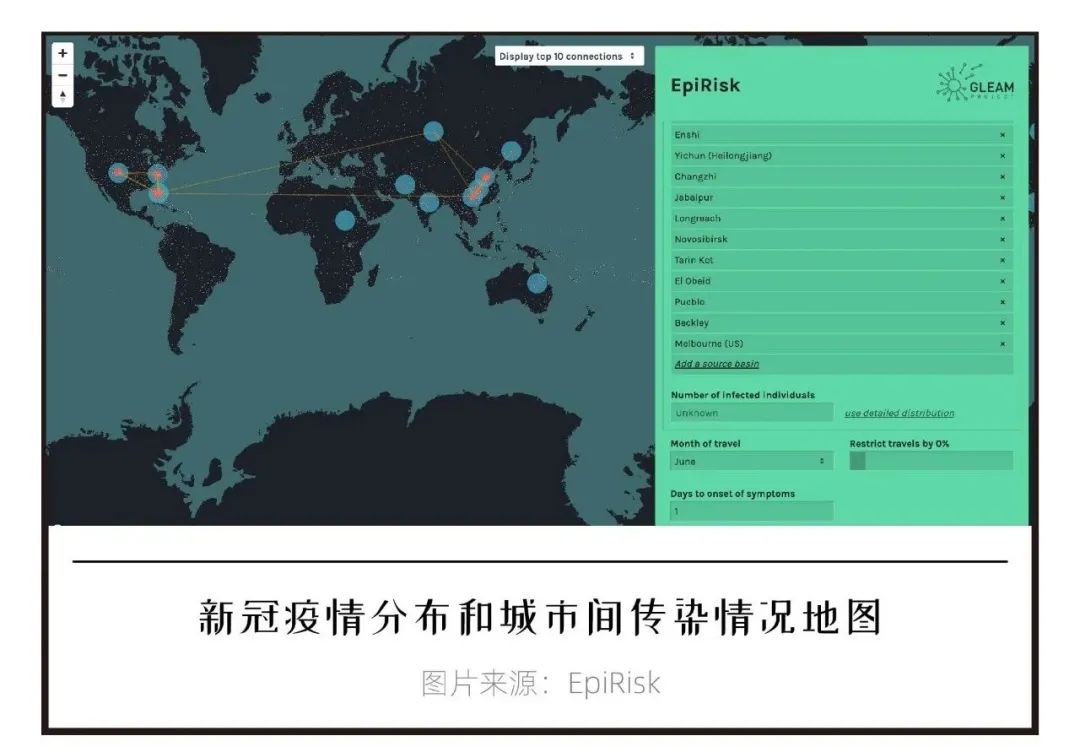Select Novosibirsk circle on the map
This screenshot has width=1080, height=752.
point(433,131)
